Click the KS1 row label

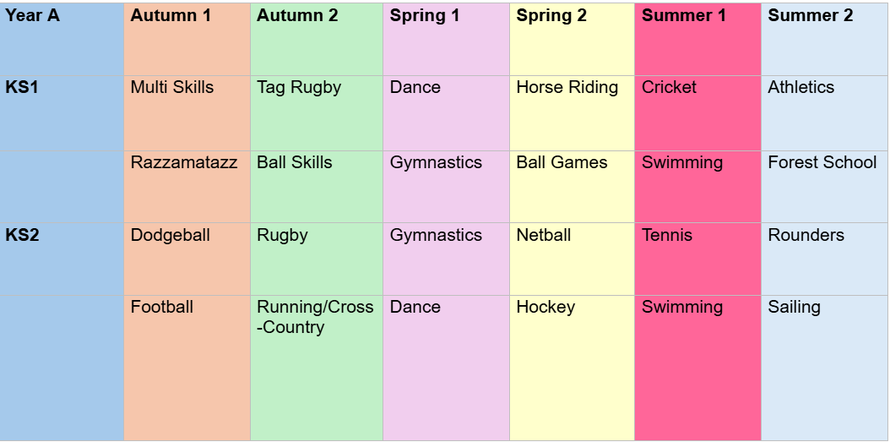[22, 87]
